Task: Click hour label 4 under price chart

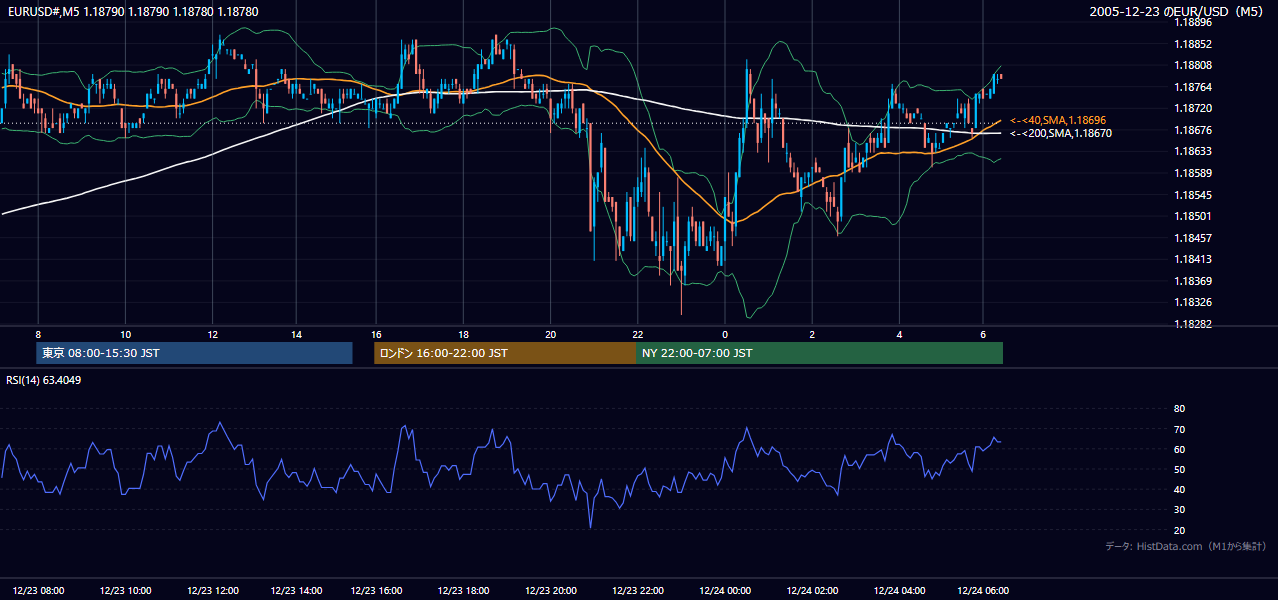Action: 899,334
